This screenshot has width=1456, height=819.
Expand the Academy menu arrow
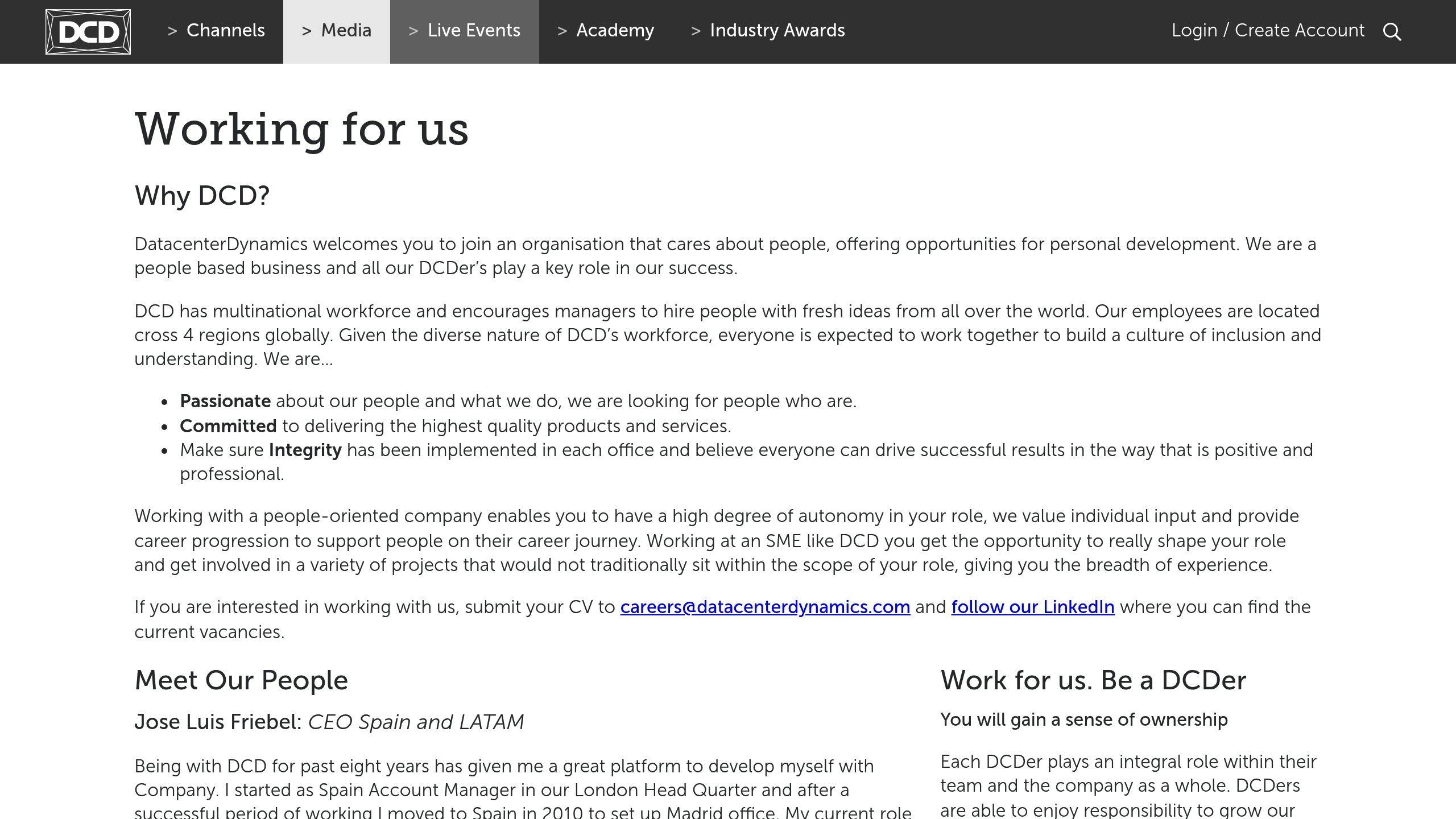click(562, 31)
